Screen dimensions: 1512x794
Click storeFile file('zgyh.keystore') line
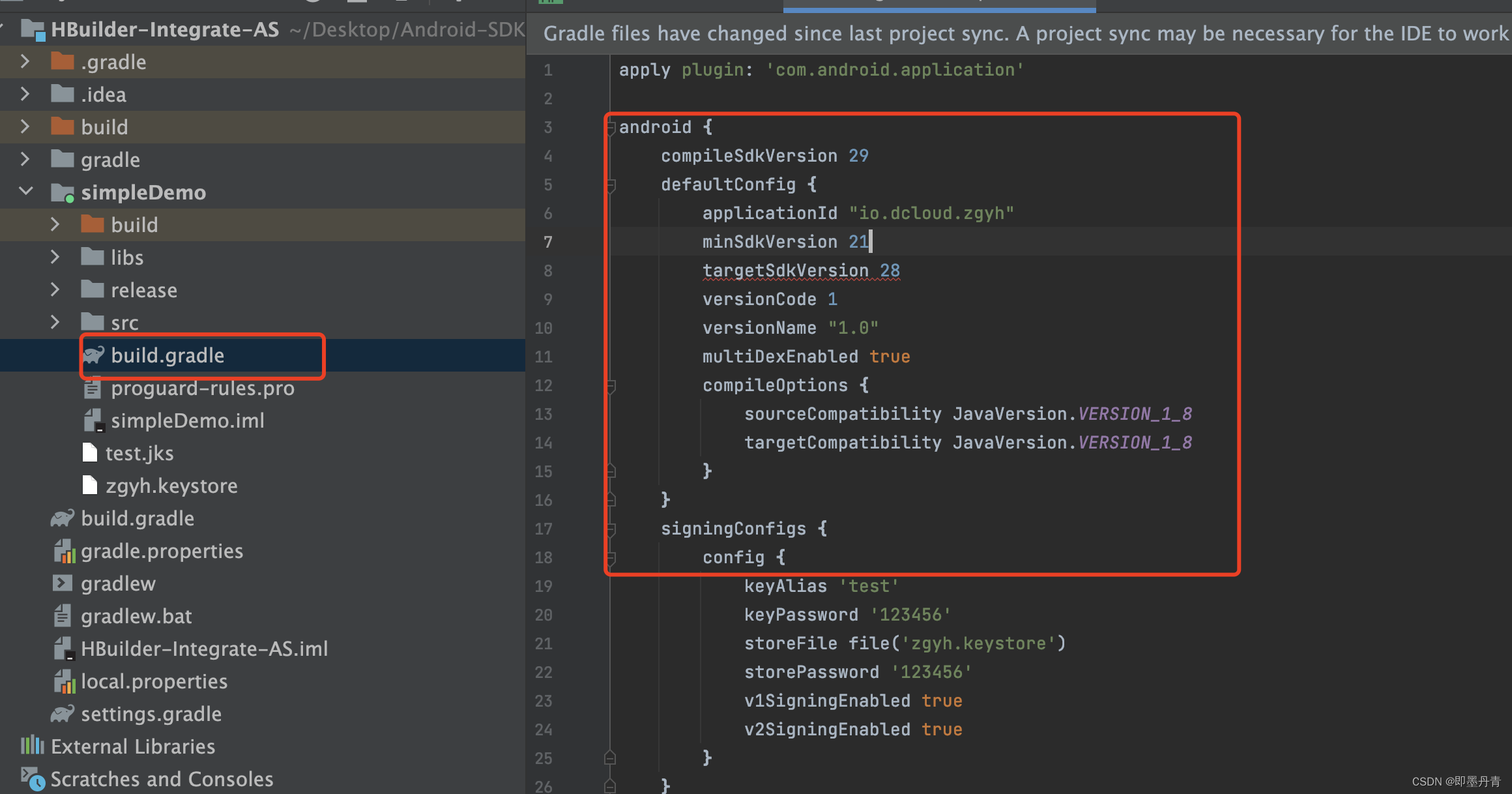point(905,643)
